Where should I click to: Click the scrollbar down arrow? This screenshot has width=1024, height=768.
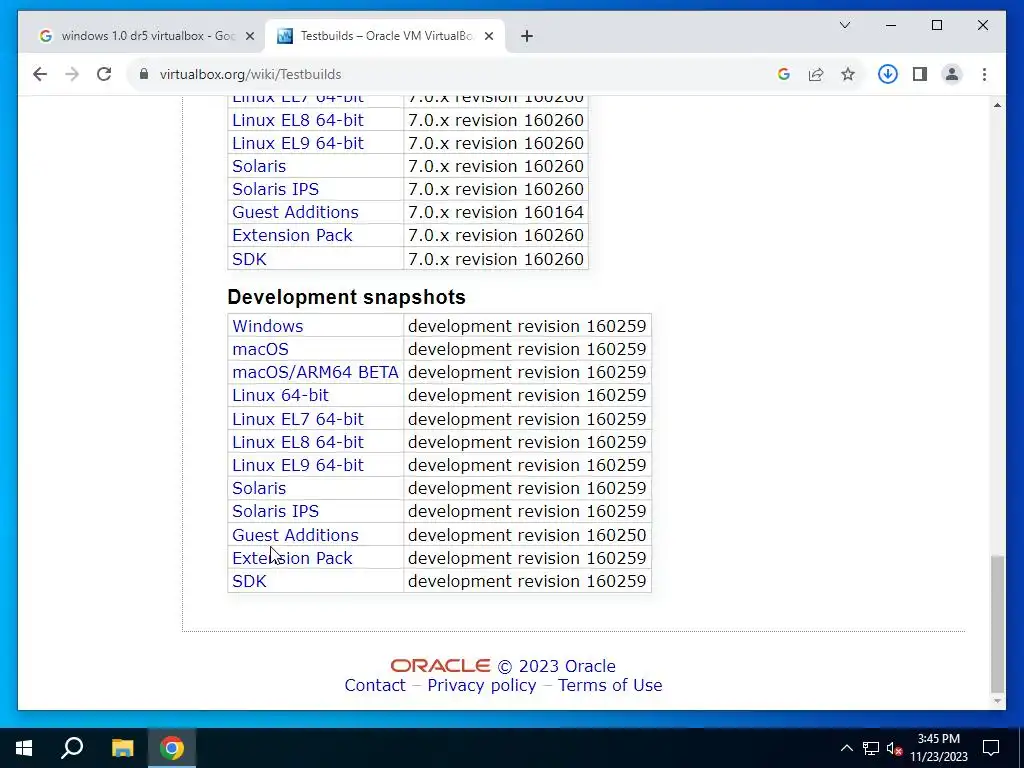(x=997, y=701)
